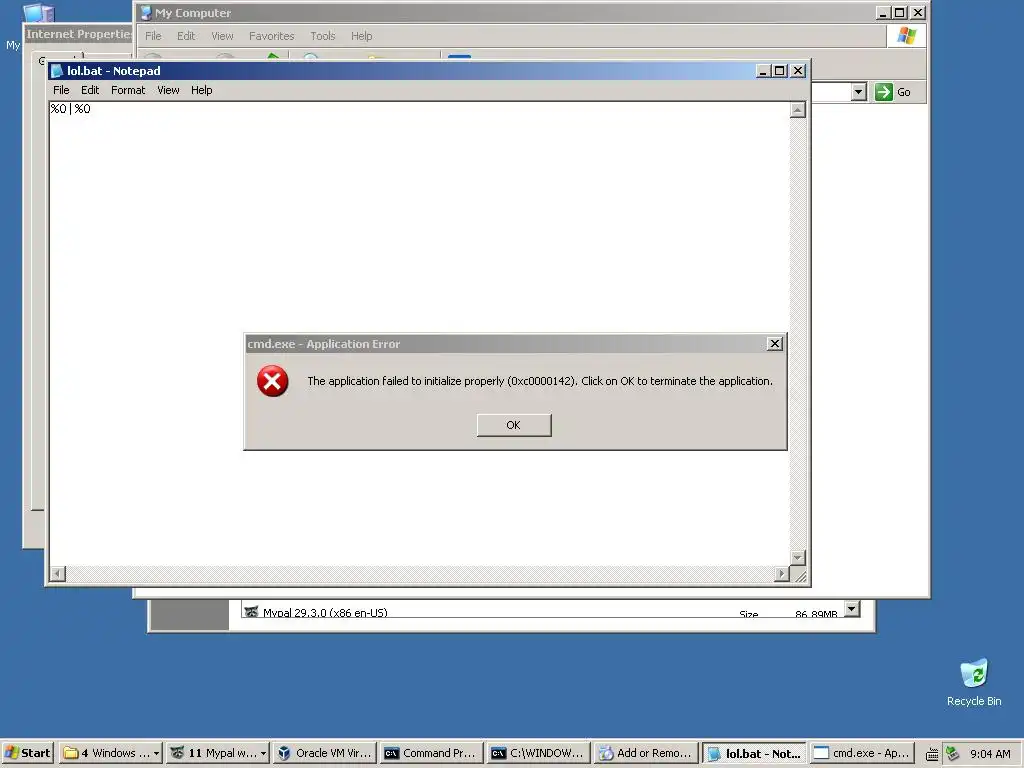This screenshot has width=1024, height=768.
Task: Minimize the My Computer window
Action: tap(883, 12)
